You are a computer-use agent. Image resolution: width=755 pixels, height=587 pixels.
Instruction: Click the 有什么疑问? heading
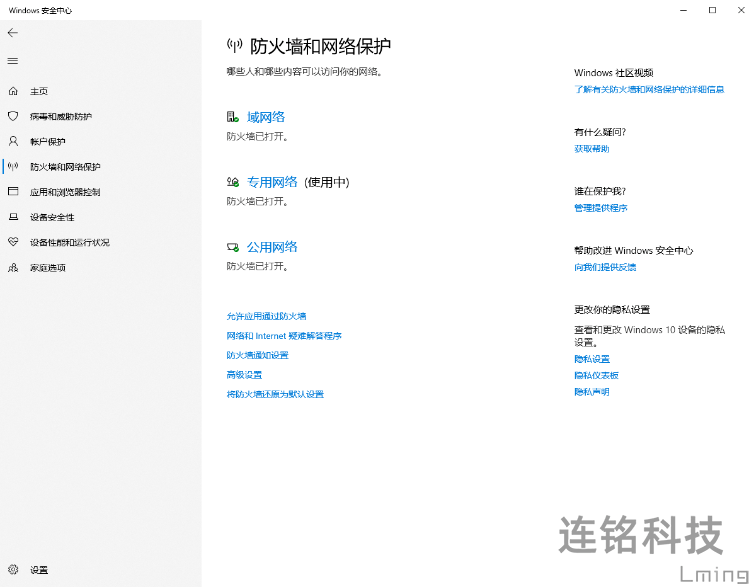click(x=600, y=132)
